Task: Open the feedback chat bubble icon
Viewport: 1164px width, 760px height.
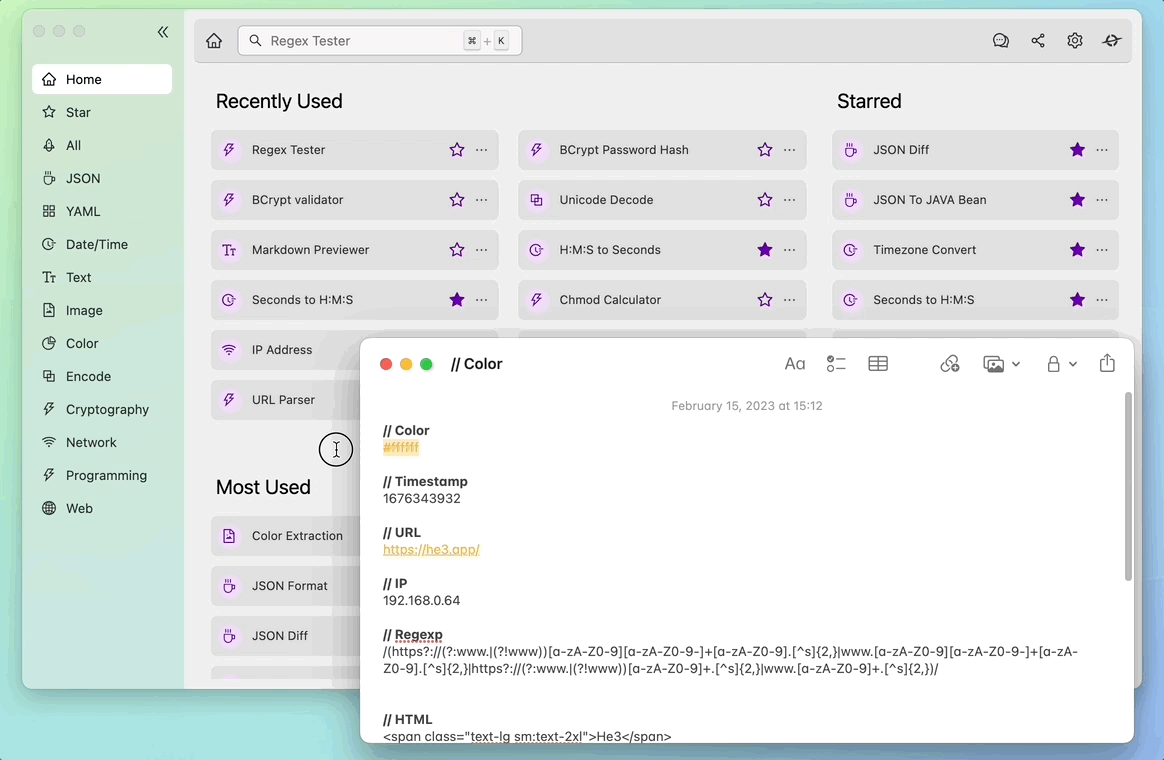Action: [1000, 41]
